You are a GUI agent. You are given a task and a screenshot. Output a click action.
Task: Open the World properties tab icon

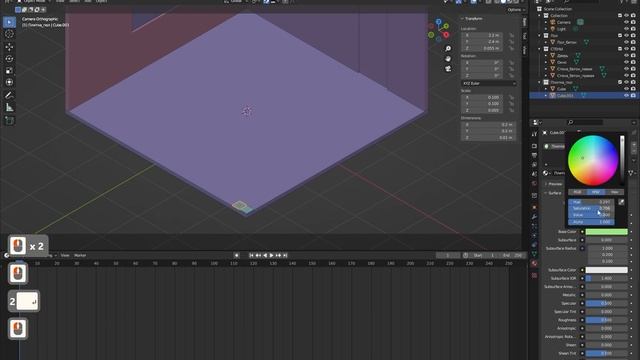[534, 183]
